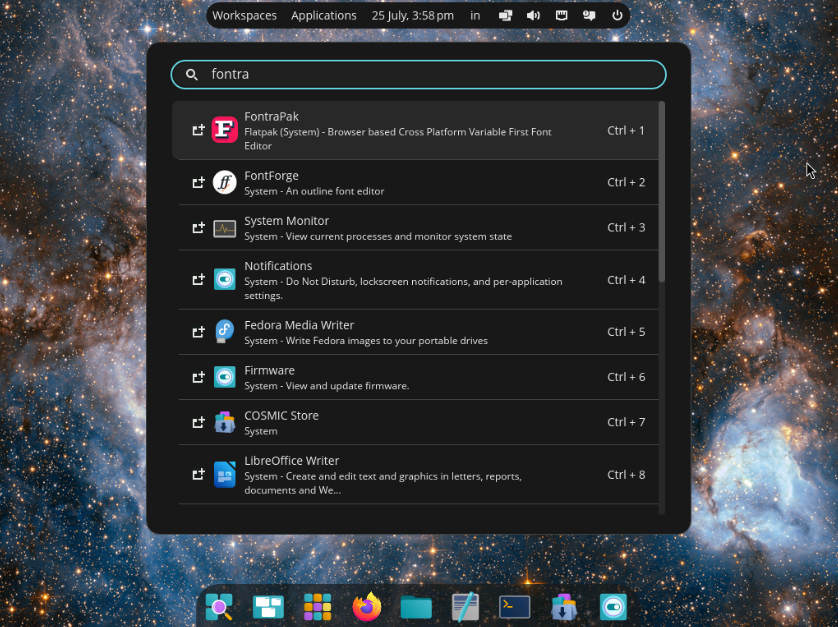Open the file manager from dock

pyautogui.click(x=416, y=608)
